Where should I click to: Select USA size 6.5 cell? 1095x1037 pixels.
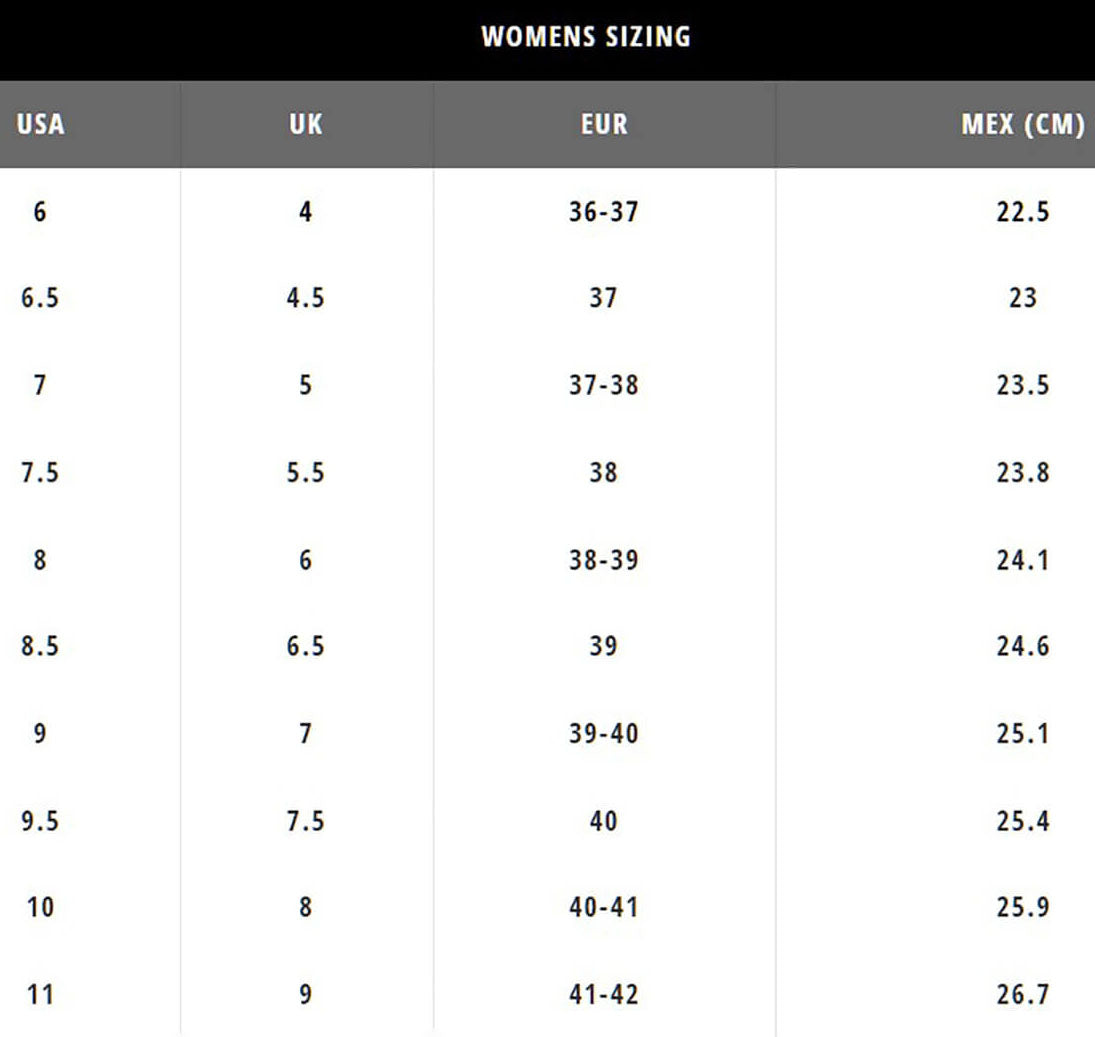(x=40, y=298)
